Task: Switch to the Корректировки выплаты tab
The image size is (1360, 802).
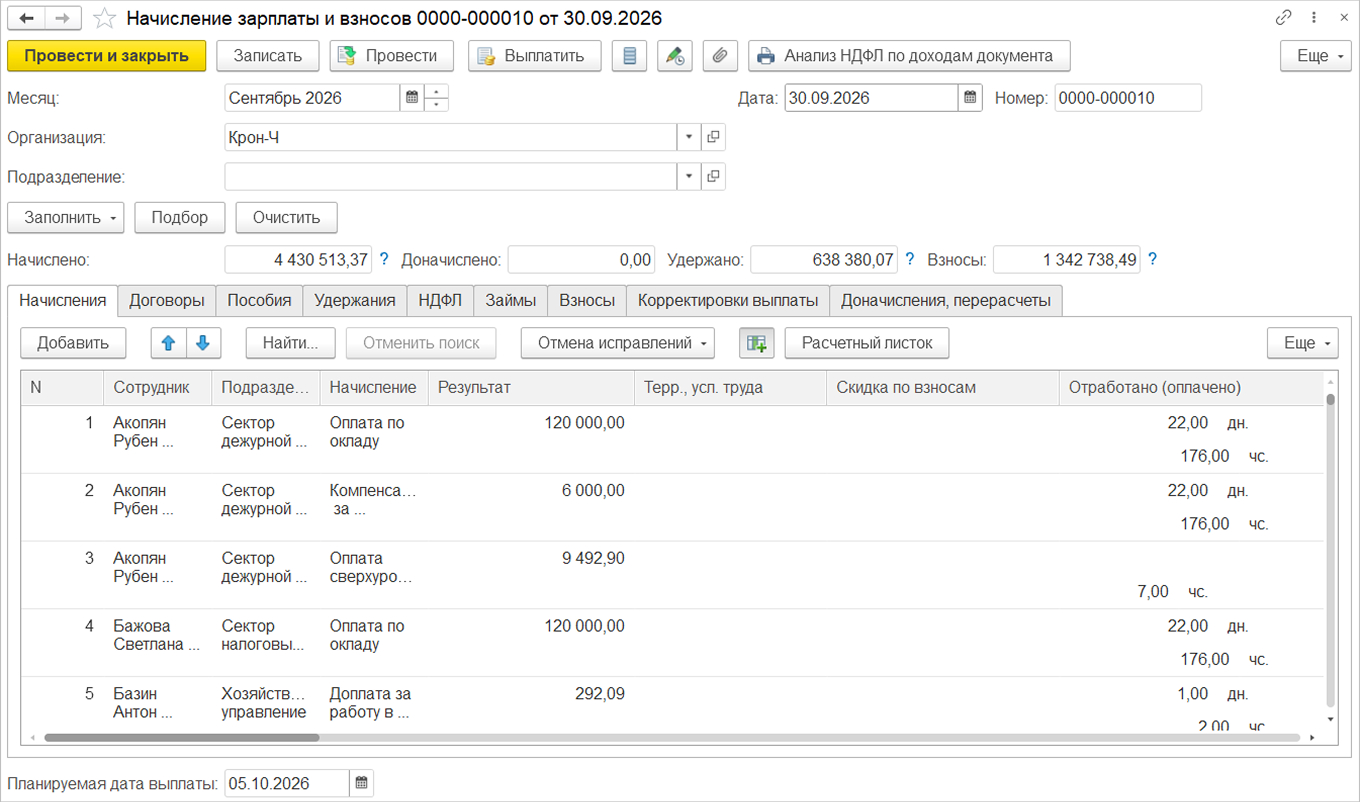Action: pyautogui.click(x=728, y=300)
